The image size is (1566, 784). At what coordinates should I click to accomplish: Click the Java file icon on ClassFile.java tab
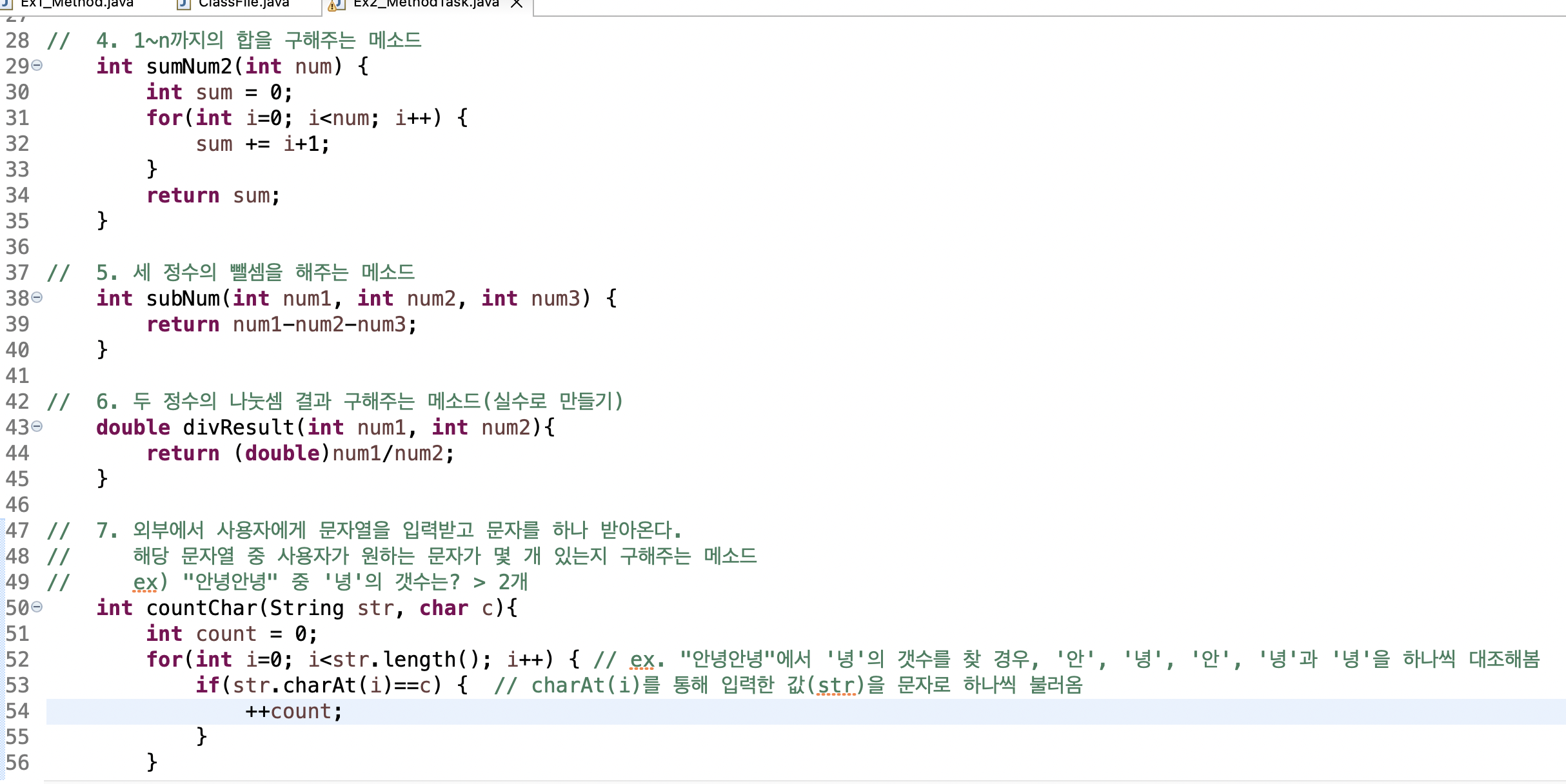click(x=184, y=5)
